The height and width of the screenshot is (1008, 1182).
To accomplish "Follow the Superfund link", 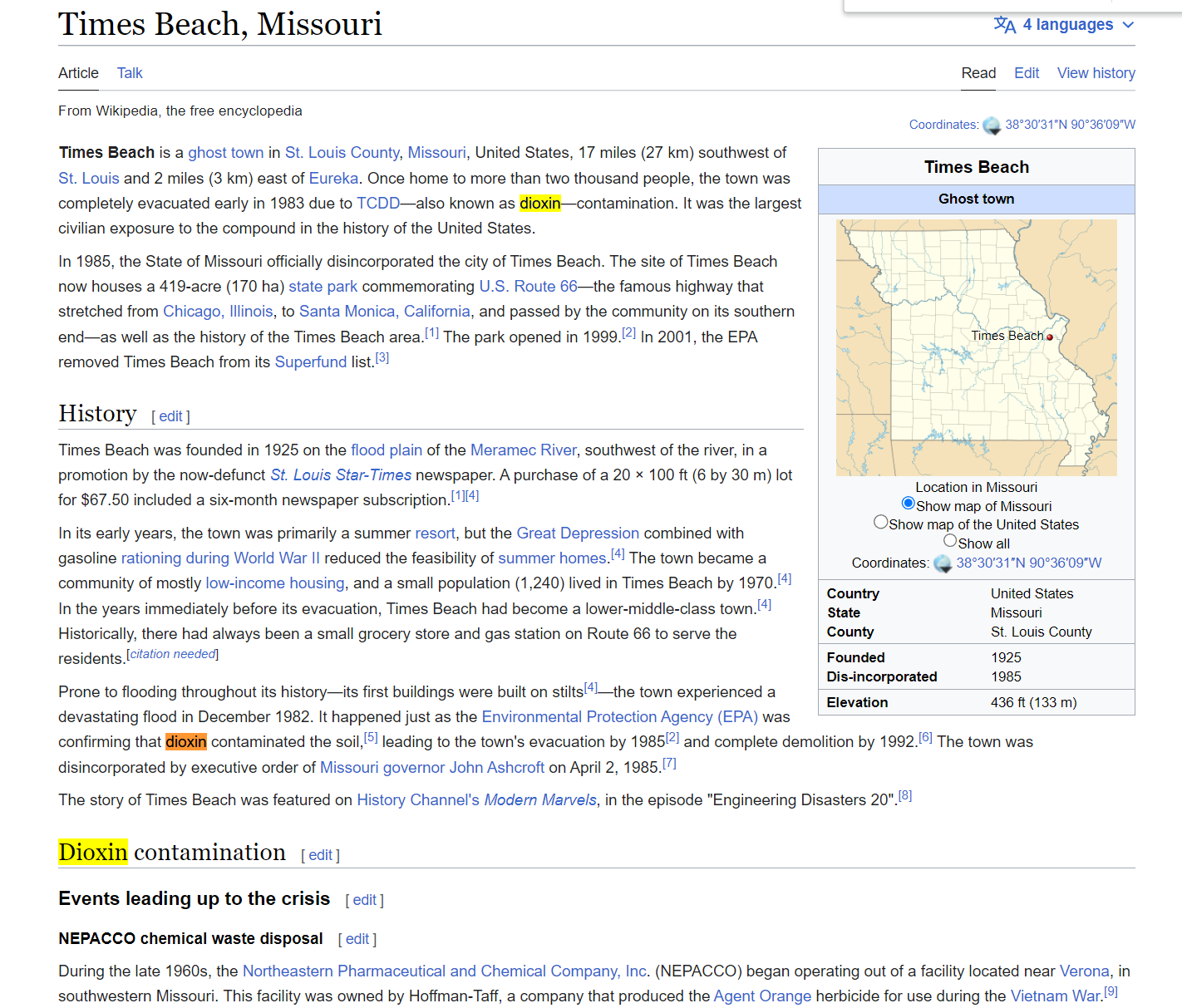I will pos(310,362).
